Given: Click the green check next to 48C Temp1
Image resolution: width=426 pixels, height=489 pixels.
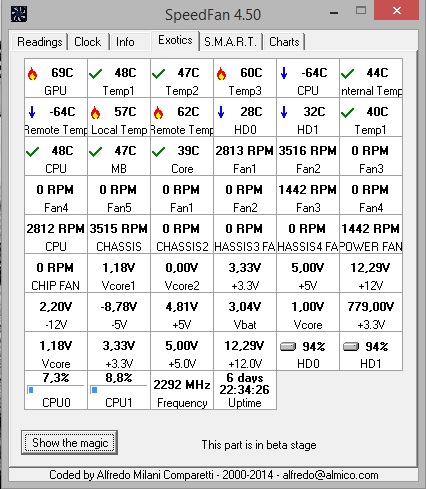Looking at the screenshot, I should click(95, 74).
